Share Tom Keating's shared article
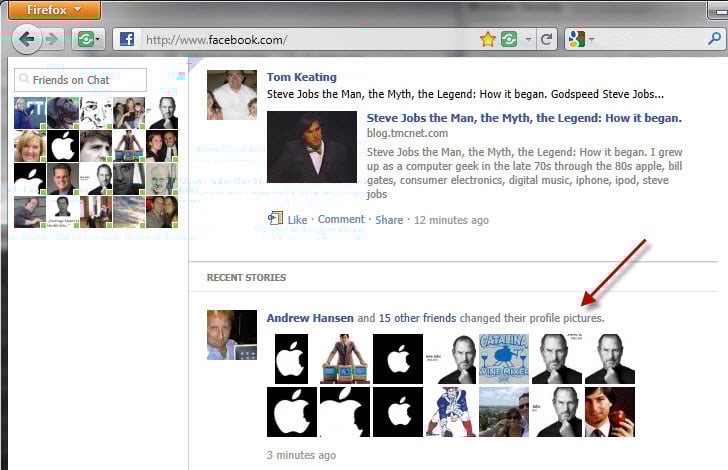This screenshot has height=470, width=728. pyautogui.click(x=389, y=220)
